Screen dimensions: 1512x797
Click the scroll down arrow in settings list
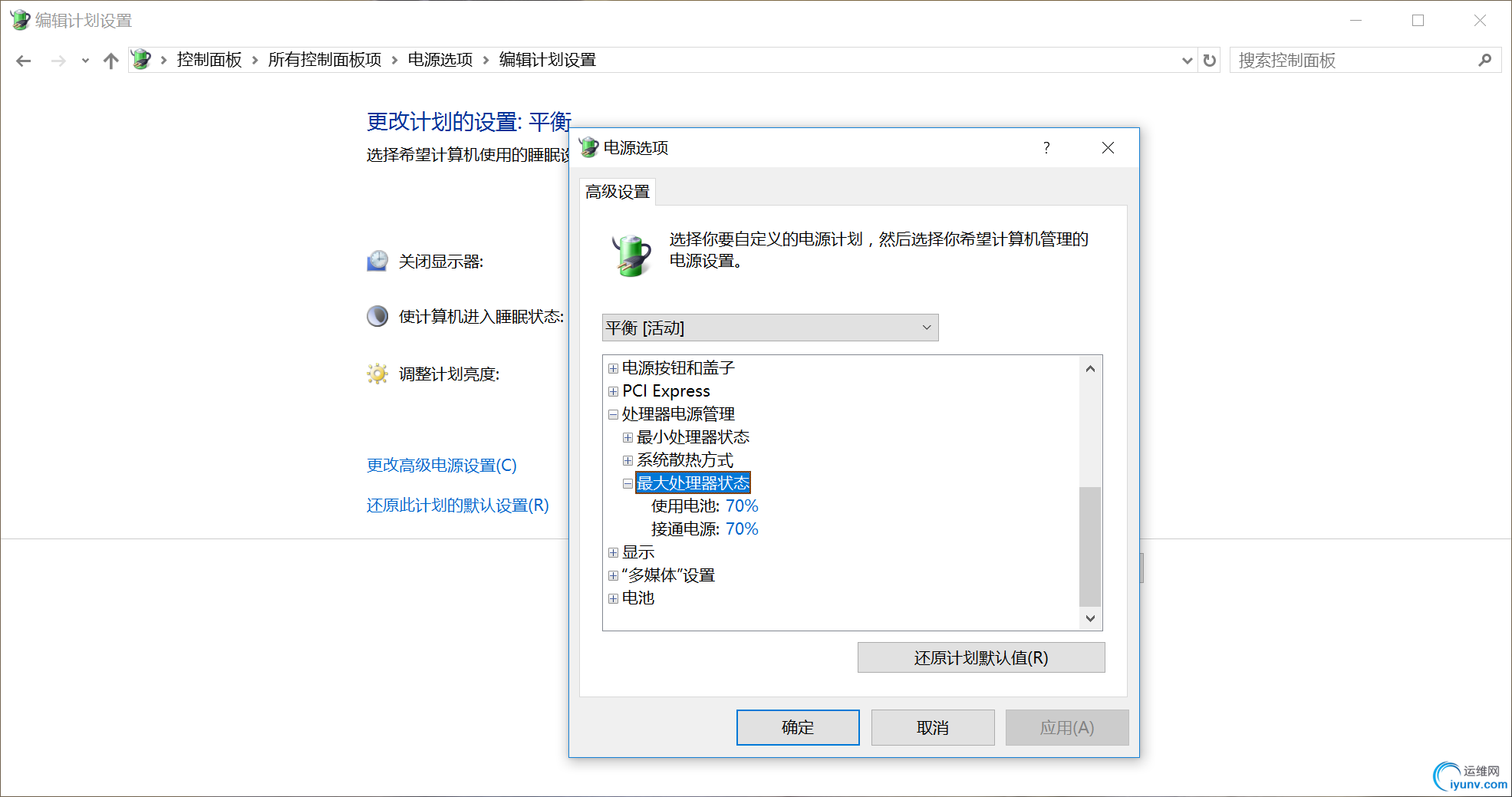(x=1090, y=618)
